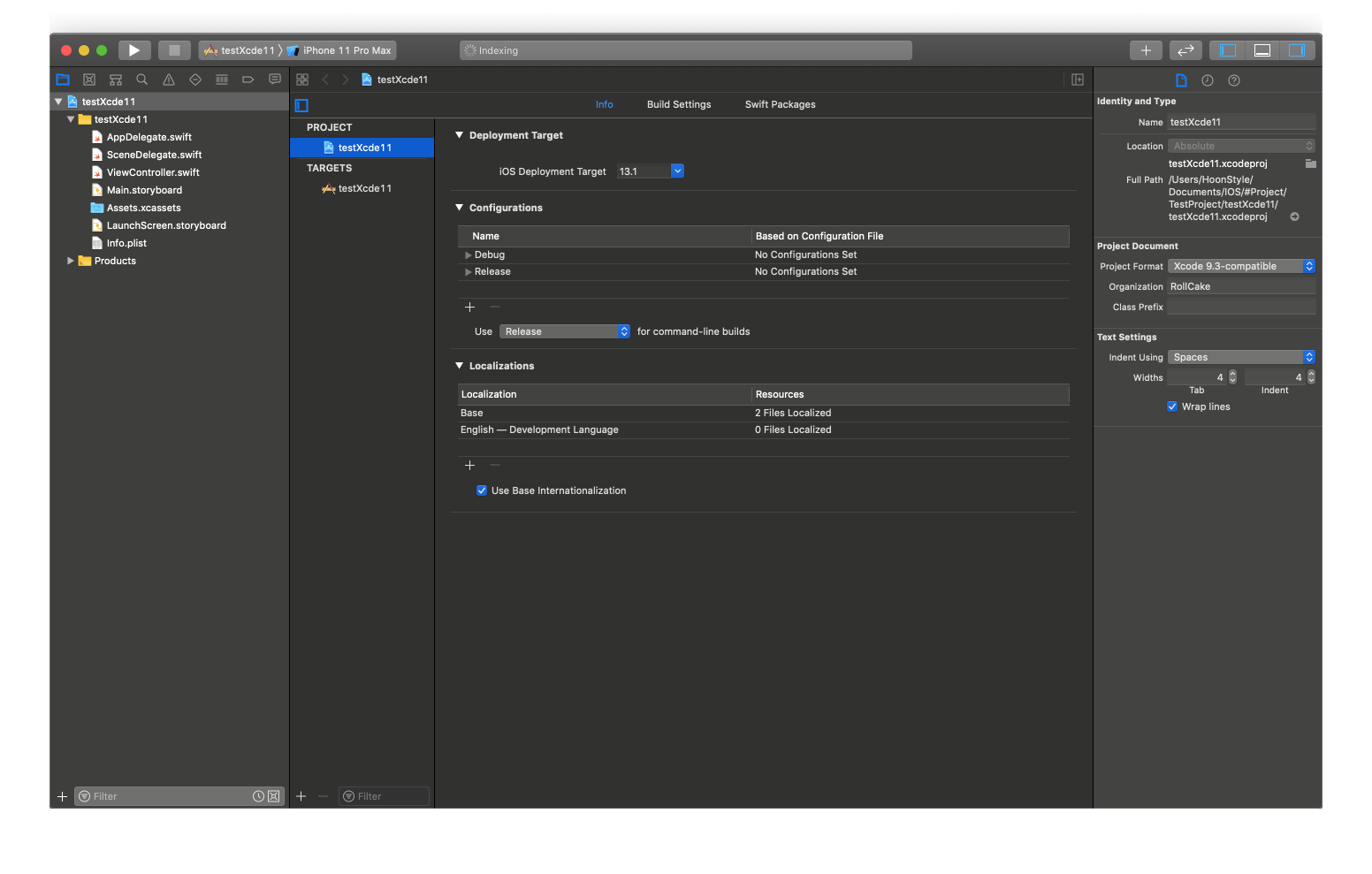Show code review arrows button

coord(1185,50)
